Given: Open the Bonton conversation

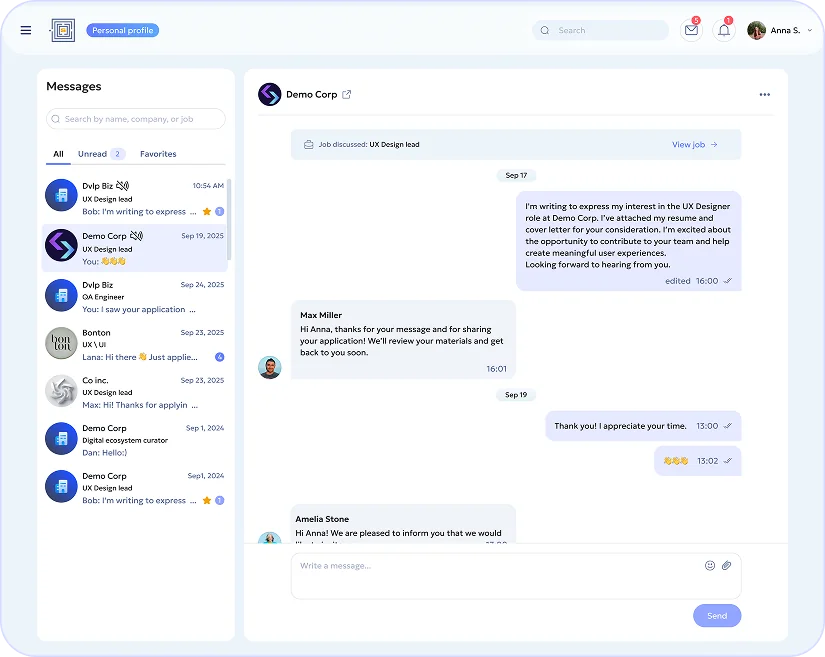Looking at the screenshot, I should pos(135,345).
